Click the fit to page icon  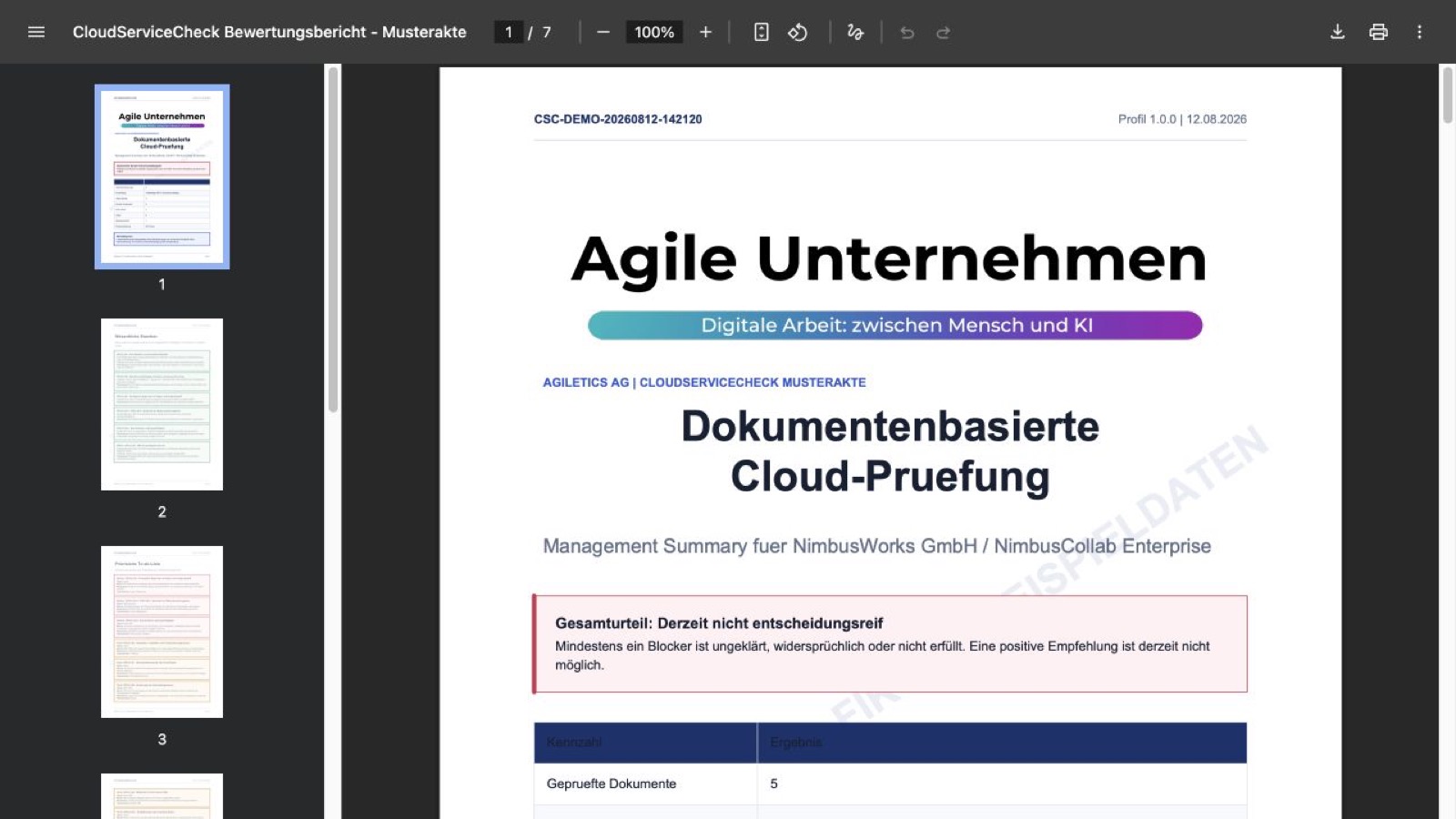762,32
